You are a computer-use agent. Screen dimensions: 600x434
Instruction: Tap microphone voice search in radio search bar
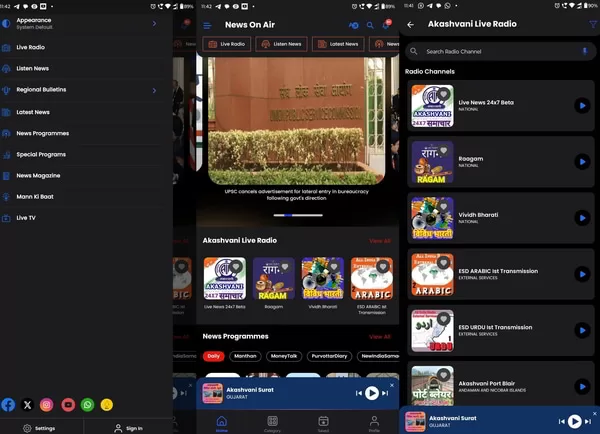[585, 51]
